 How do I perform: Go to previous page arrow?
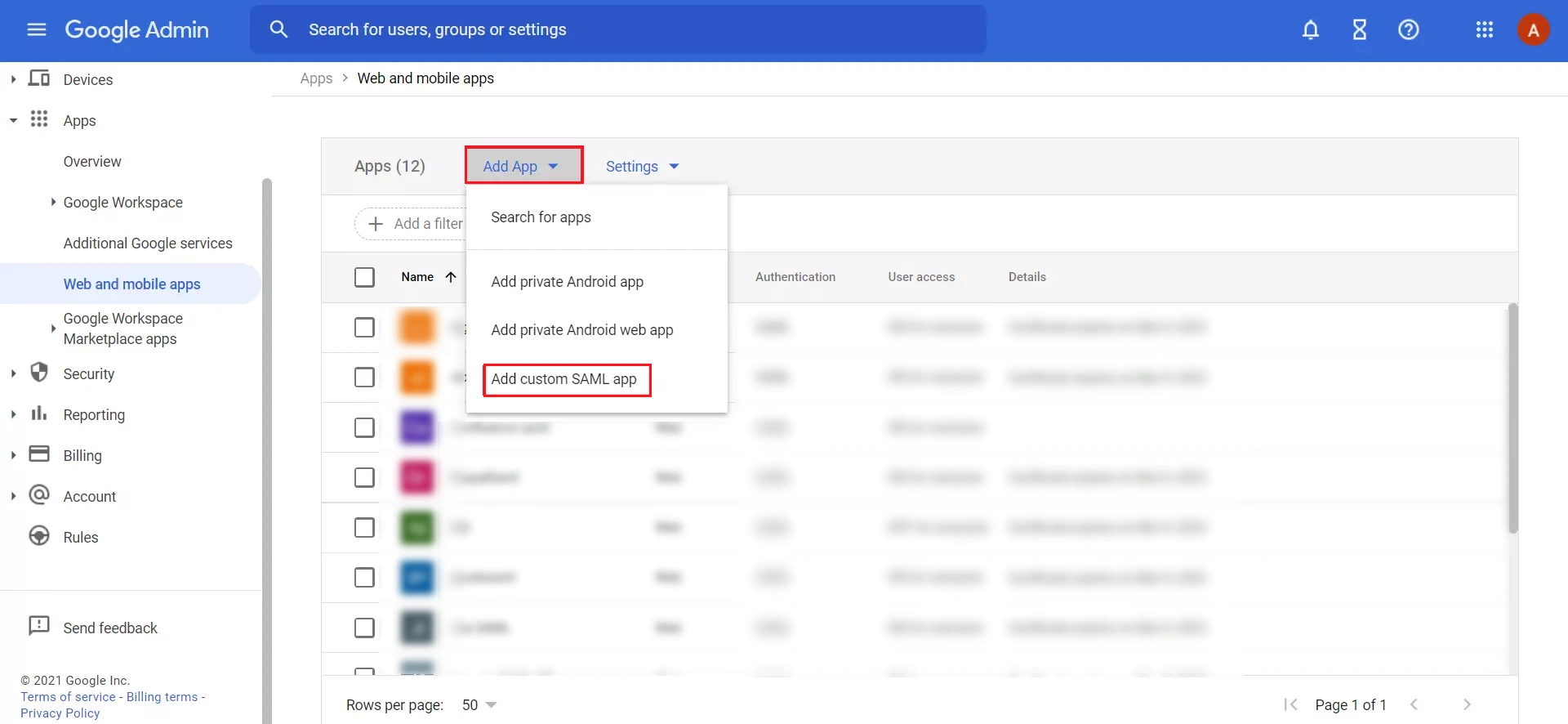(x=1414, y=704)
